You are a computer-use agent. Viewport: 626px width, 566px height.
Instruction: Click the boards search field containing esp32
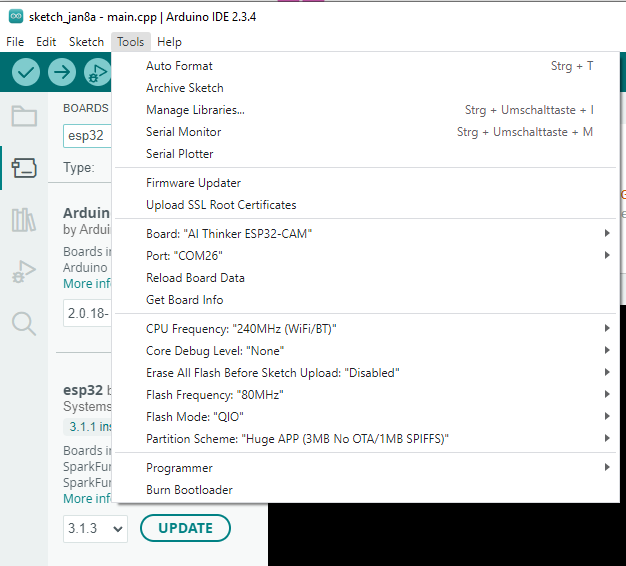click(87, 136)
